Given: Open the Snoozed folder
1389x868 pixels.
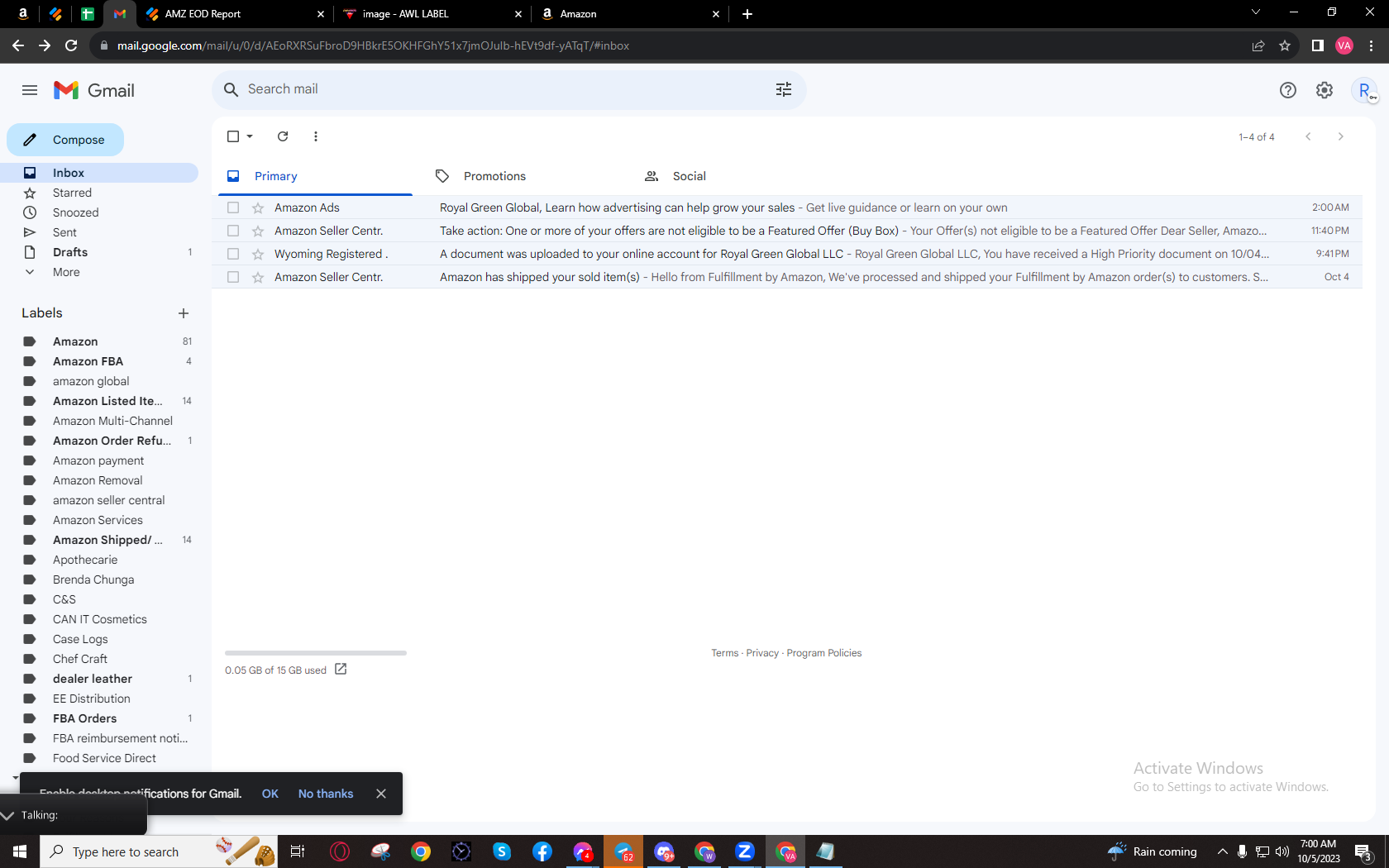Looking at the screenshot, I should click(75, 212).
